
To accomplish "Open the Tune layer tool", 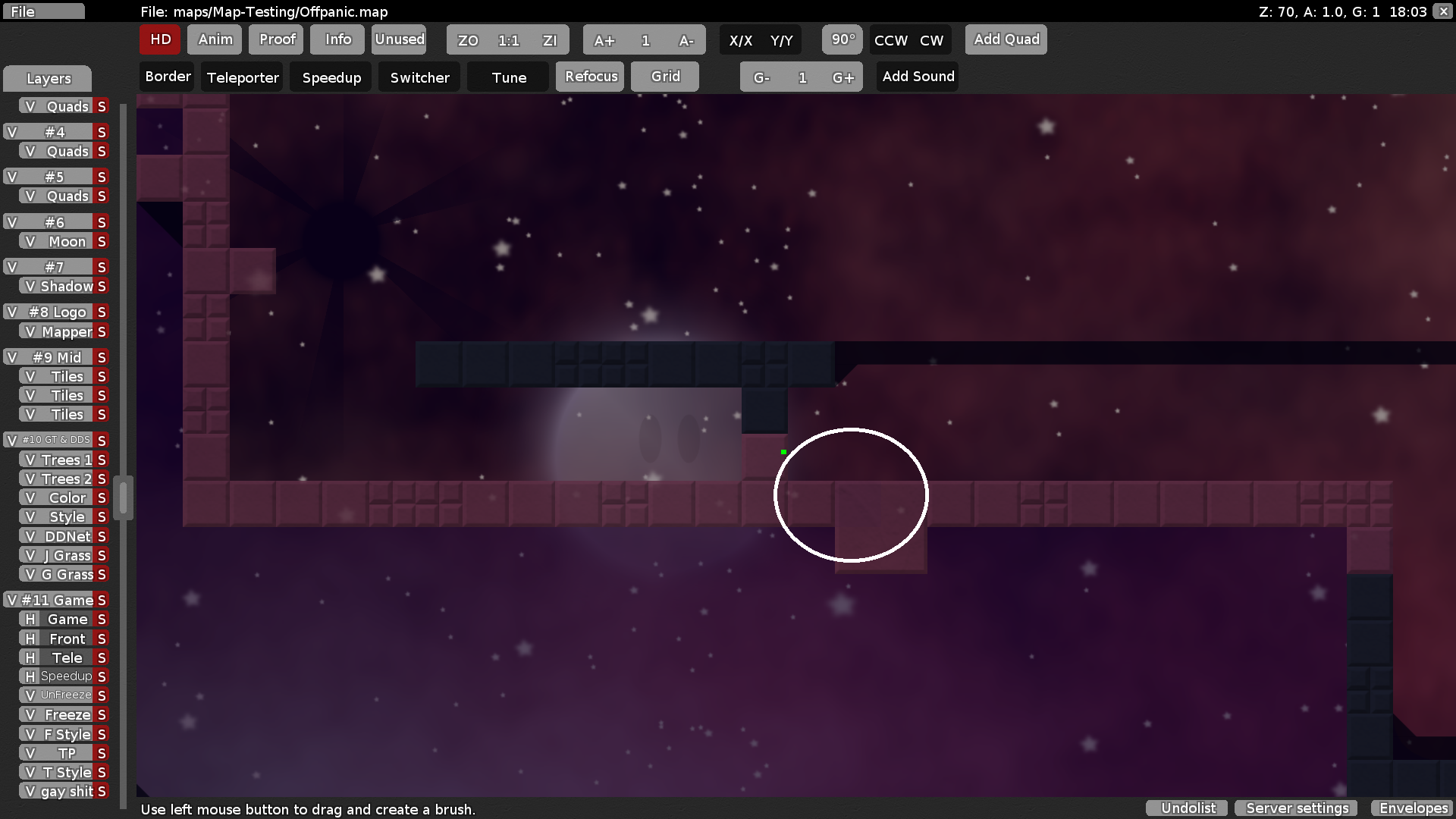I will pos(507,77).
